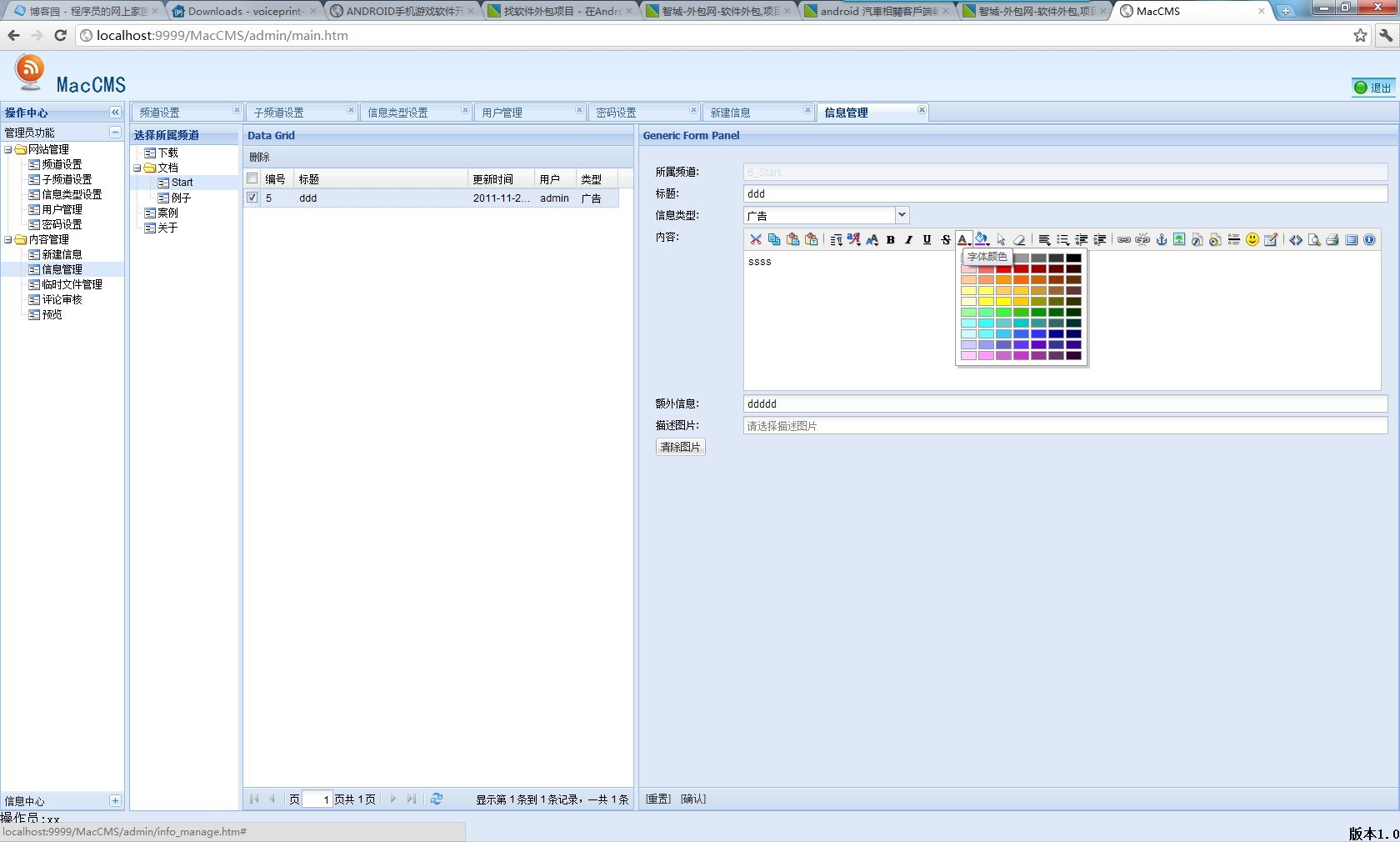Uncheck the checkbox for row ddd
The width and height of the screenshot is (1400, 842).
[x=252, y=198]
